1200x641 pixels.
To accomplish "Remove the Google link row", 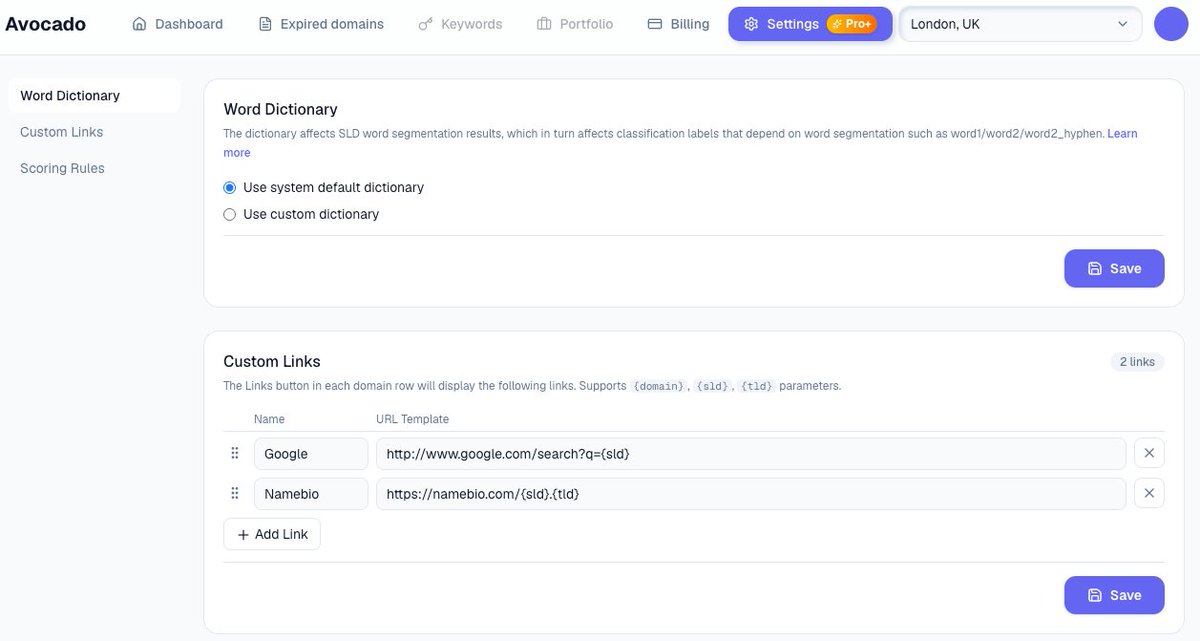I will tap(1149, 453).
